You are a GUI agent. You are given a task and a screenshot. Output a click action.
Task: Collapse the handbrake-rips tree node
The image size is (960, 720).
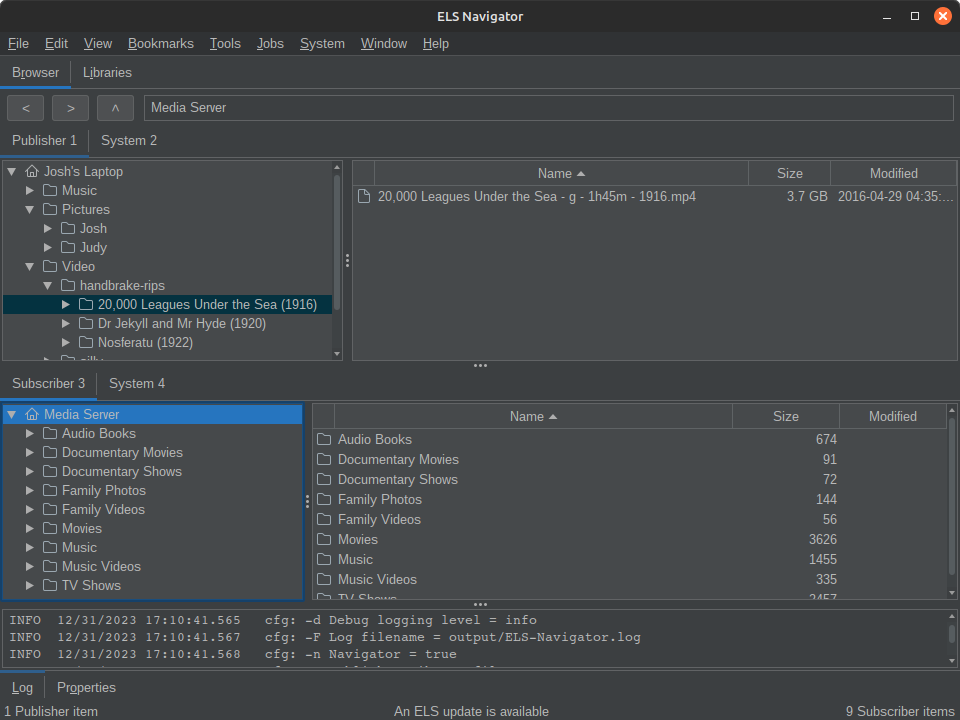48,286
